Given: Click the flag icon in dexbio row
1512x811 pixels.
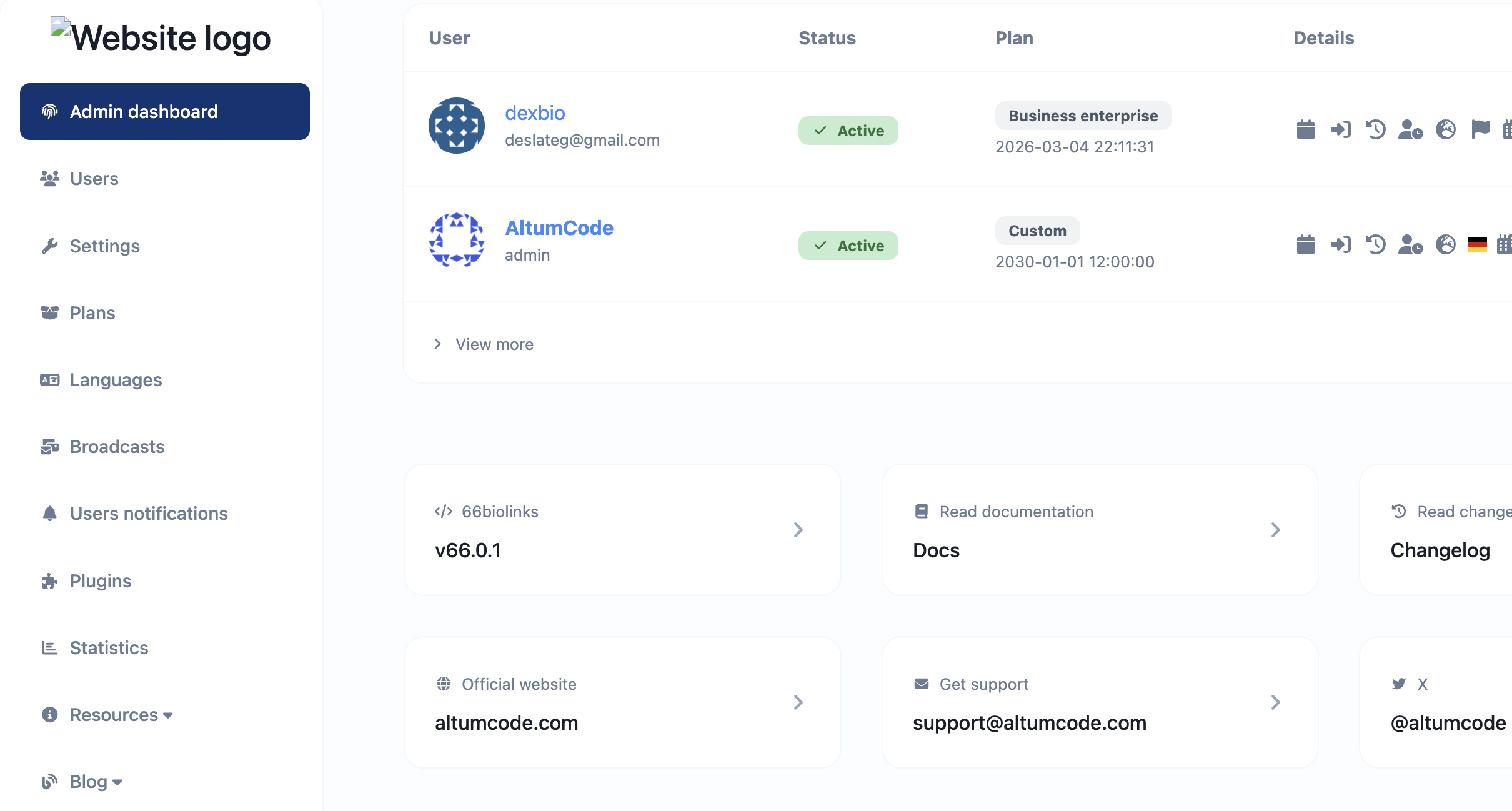Looking at the screenshot, I should click(1480, 129).
